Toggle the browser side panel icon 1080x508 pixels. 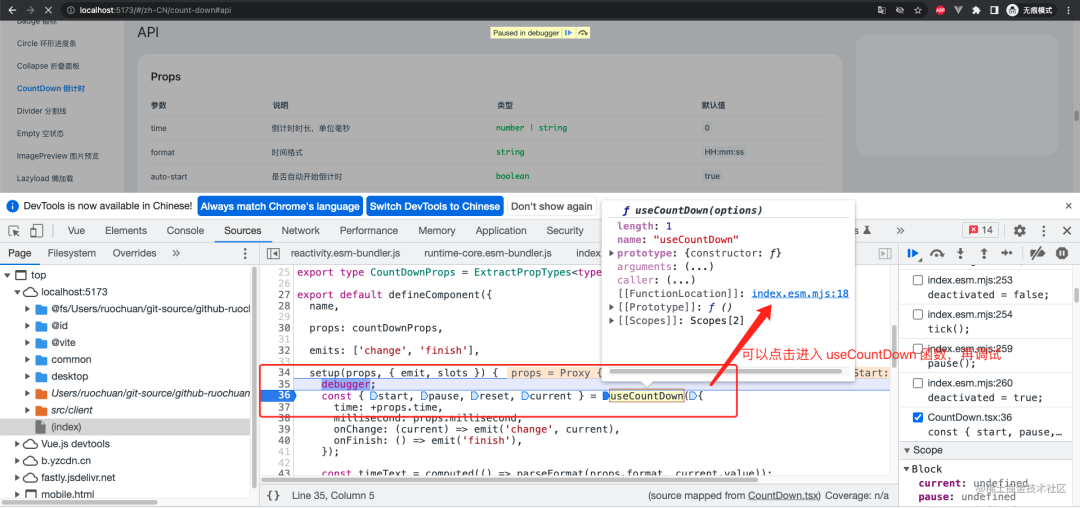[994, 10]
